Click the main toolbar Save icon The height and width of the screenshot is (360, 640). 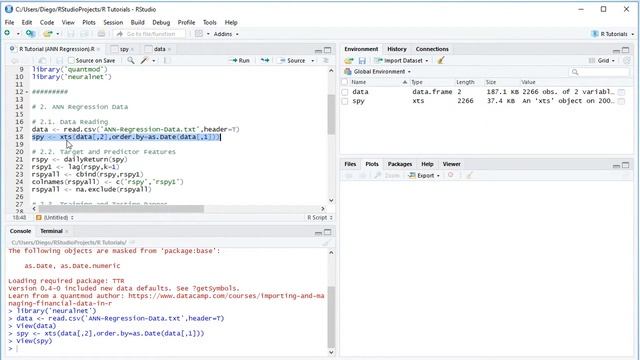pyautogui.click(x=71, y=34)
